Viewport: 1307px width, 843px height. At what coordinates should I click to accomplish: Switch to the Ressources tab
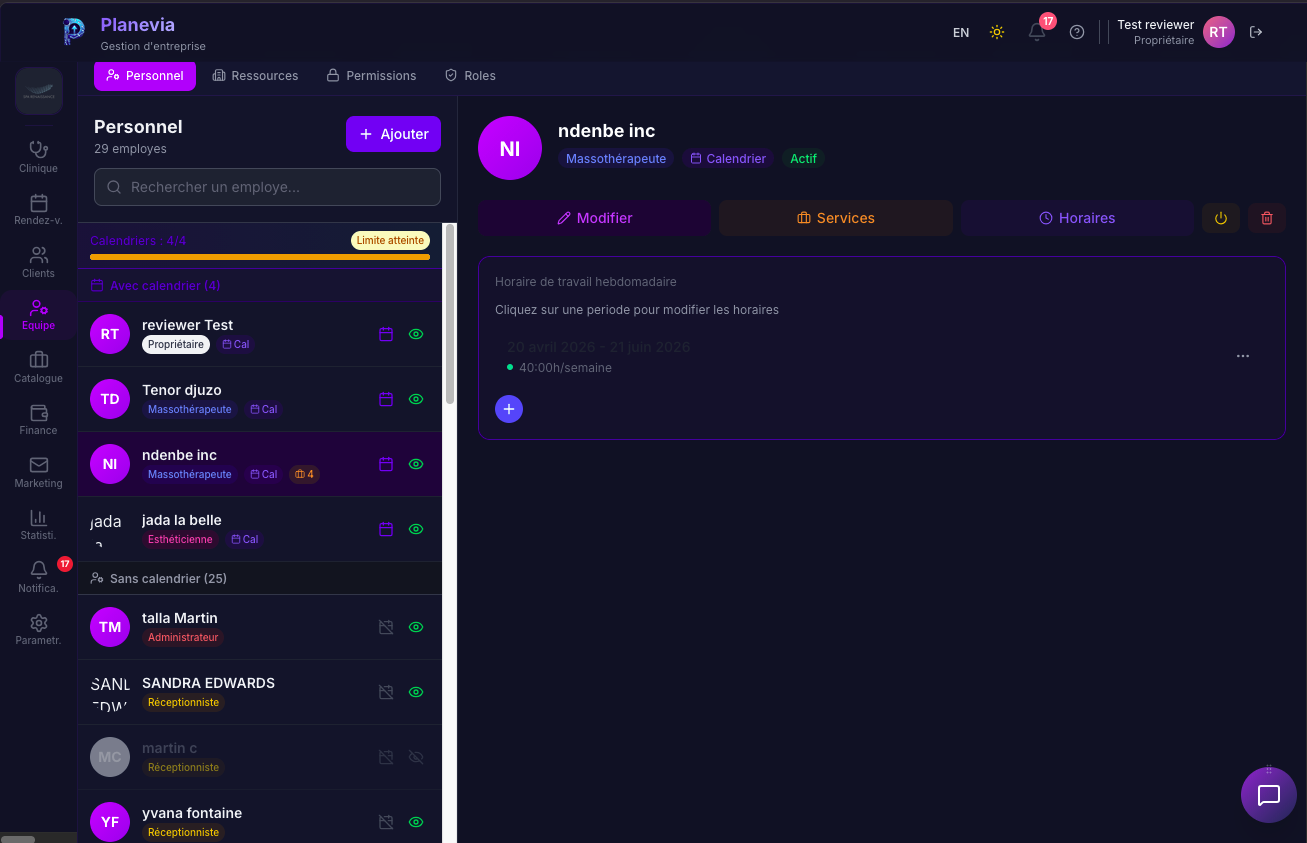(255, 75)
